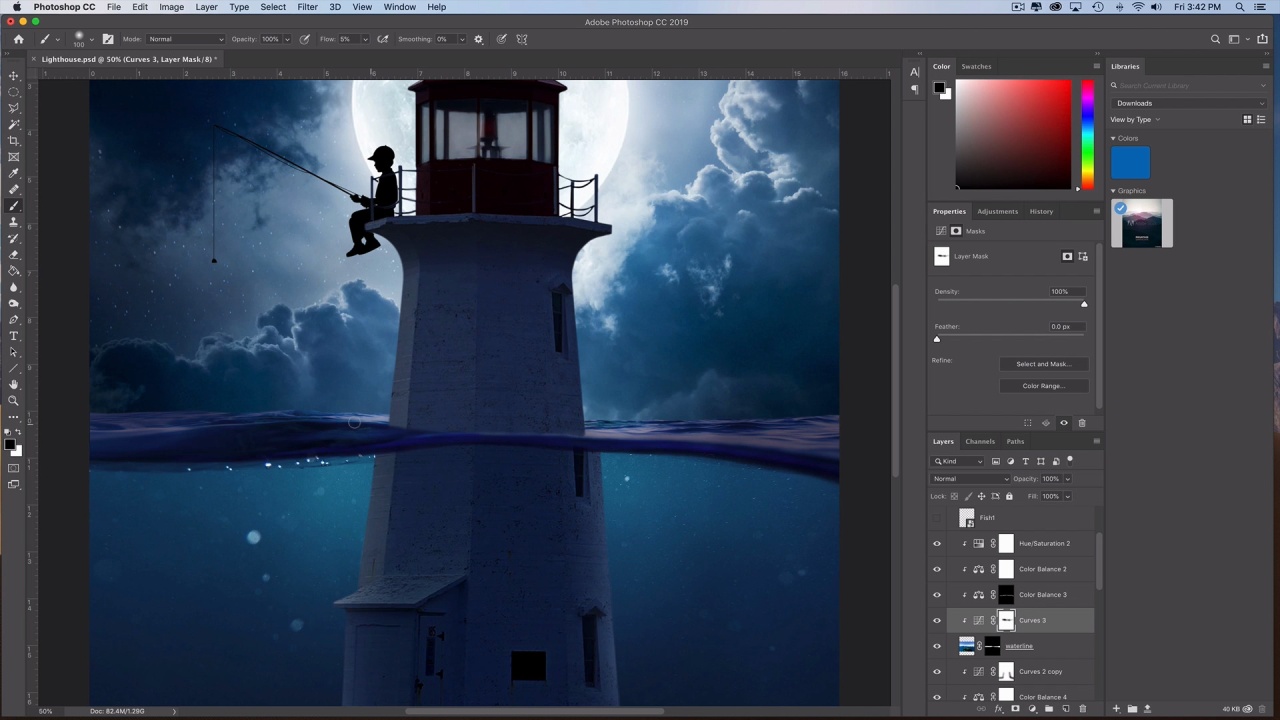The height and width of the screenshot is (720, 1280).
Task: Add a layer style with fx icon
Action: coord(998,709)
